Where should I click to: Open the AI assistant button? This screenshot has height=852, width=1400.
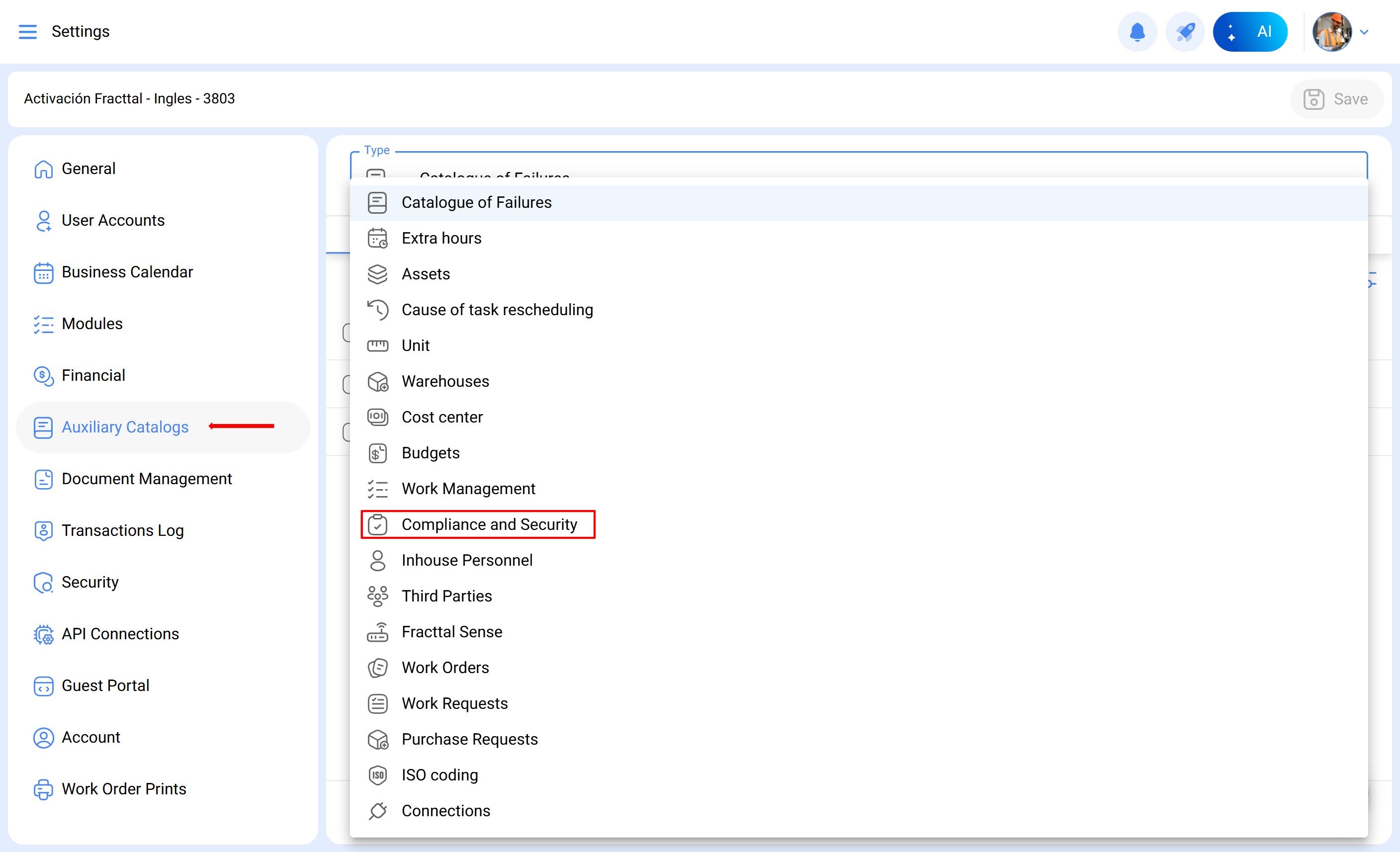click(x=1249, y=32)
